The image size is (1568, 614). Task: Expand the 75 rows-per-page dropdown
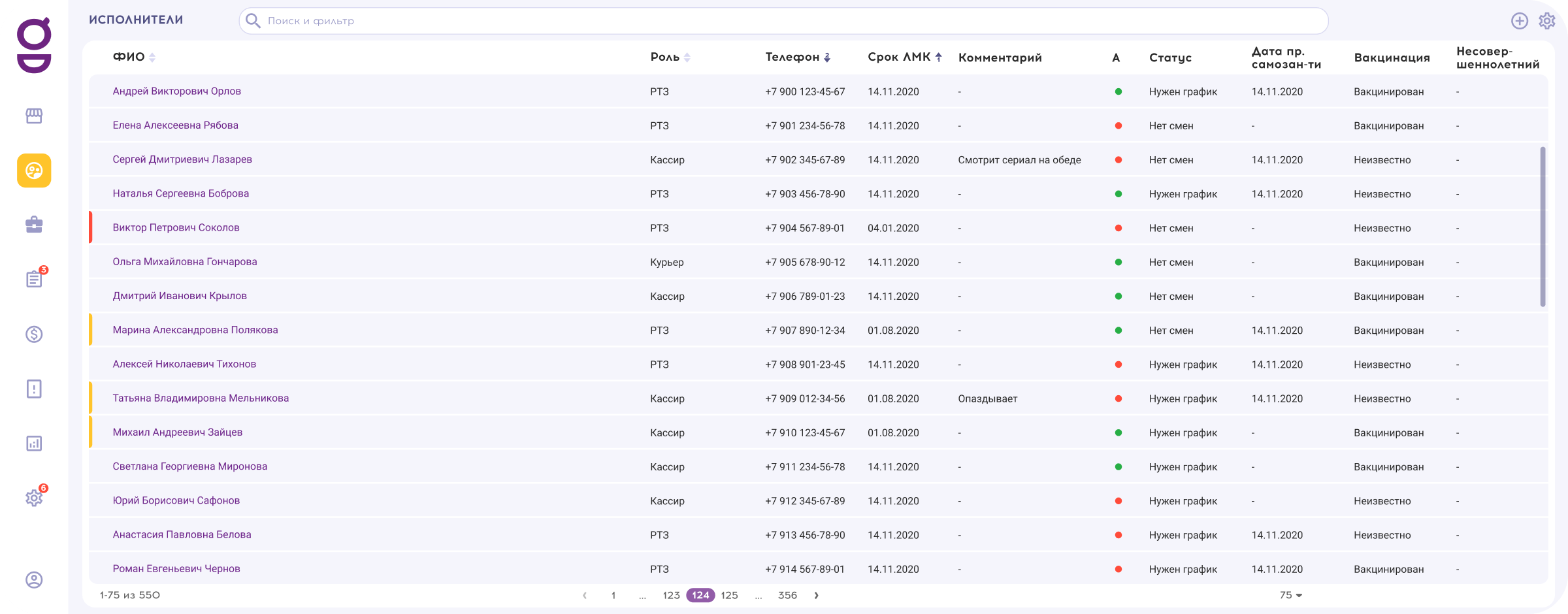coord(1291,595)
